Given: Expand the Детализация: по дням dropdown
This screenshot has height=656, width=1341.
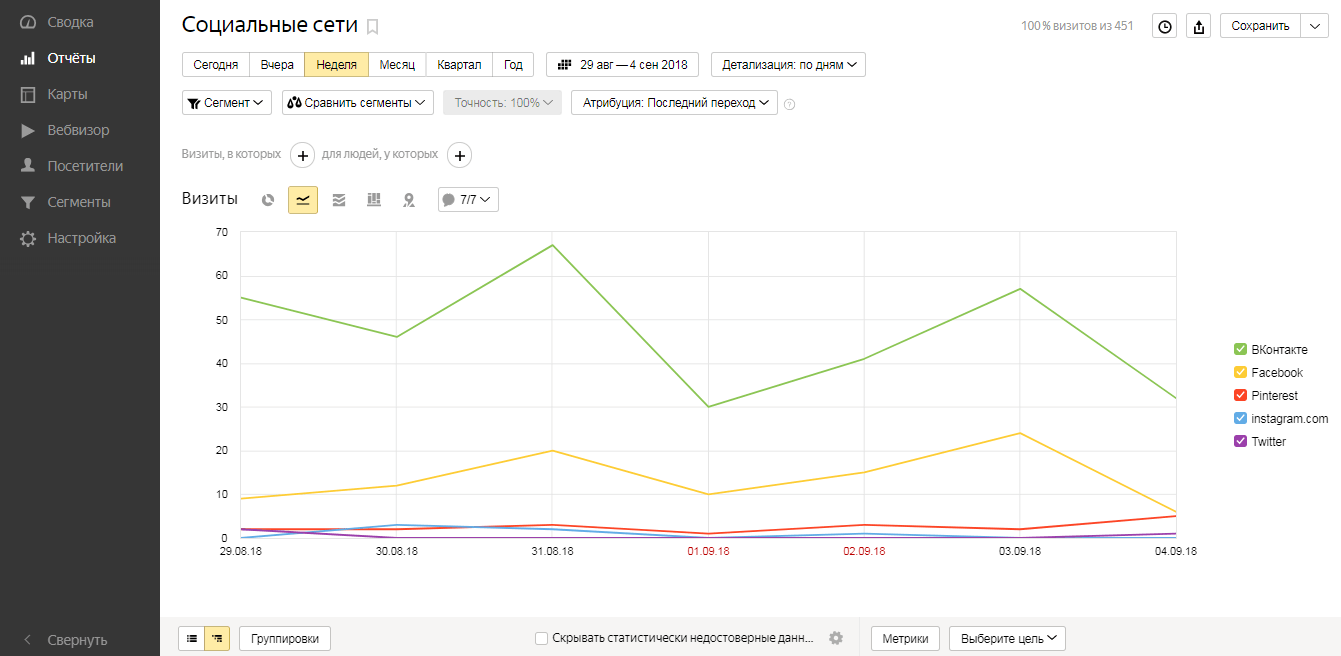Looking at the screenshot, I should click(x=788, y=65).
